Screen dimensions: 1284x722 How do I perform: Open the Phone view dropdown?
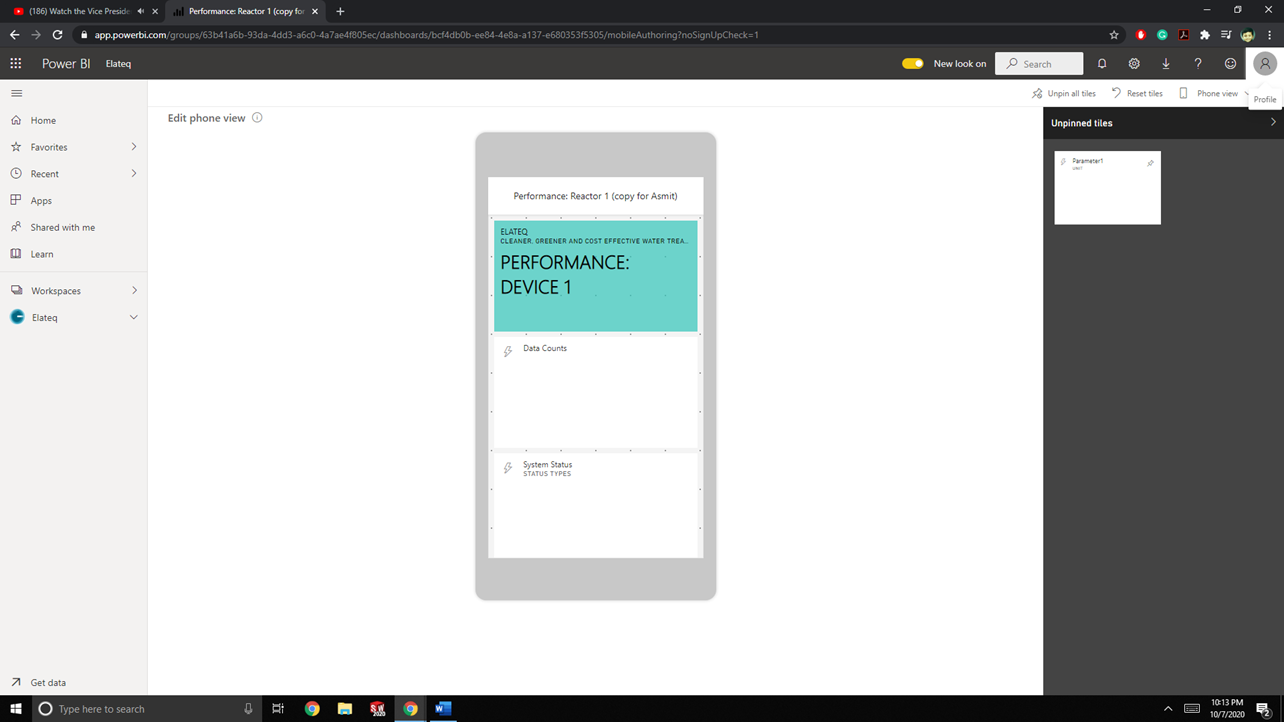(x=1214, y=93)
